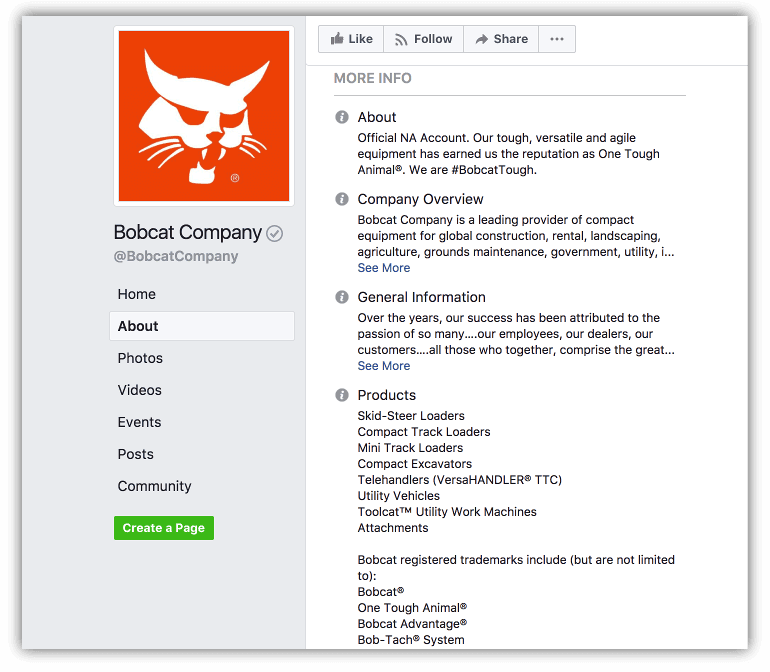Open the Community section
The height and width of the screenshot is (672, 770).
154,486
